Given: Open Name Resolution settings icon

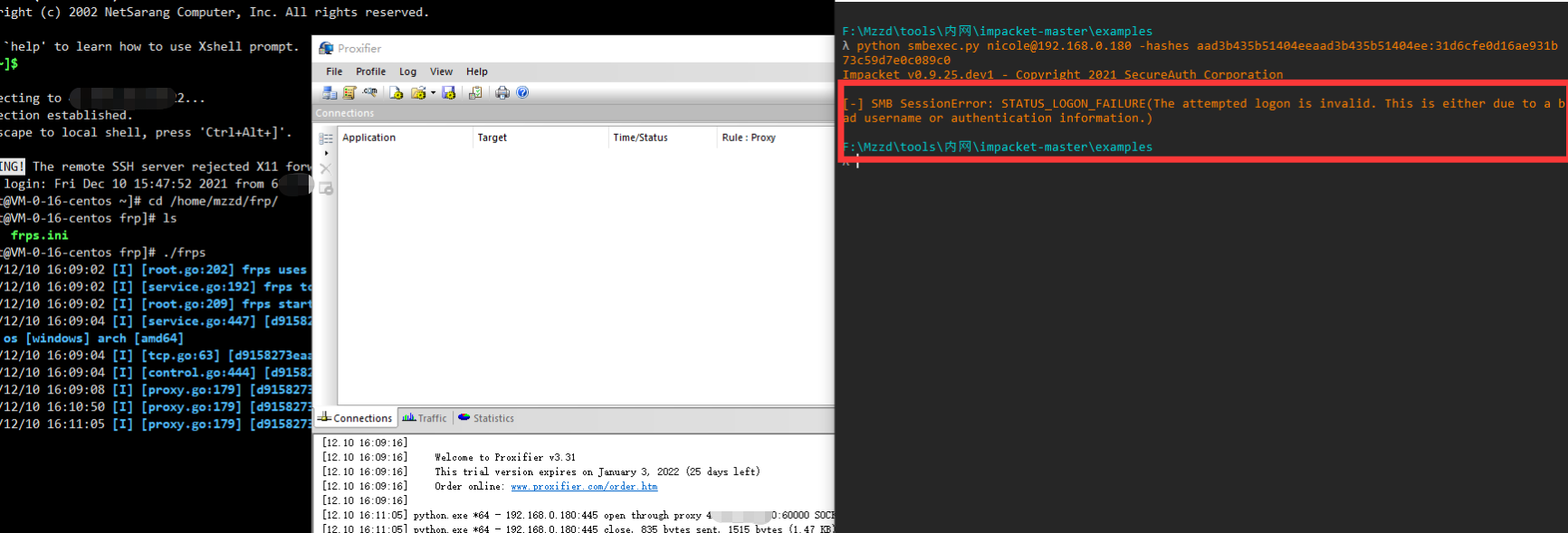Looking at the screenshot, I should [370, 92].
